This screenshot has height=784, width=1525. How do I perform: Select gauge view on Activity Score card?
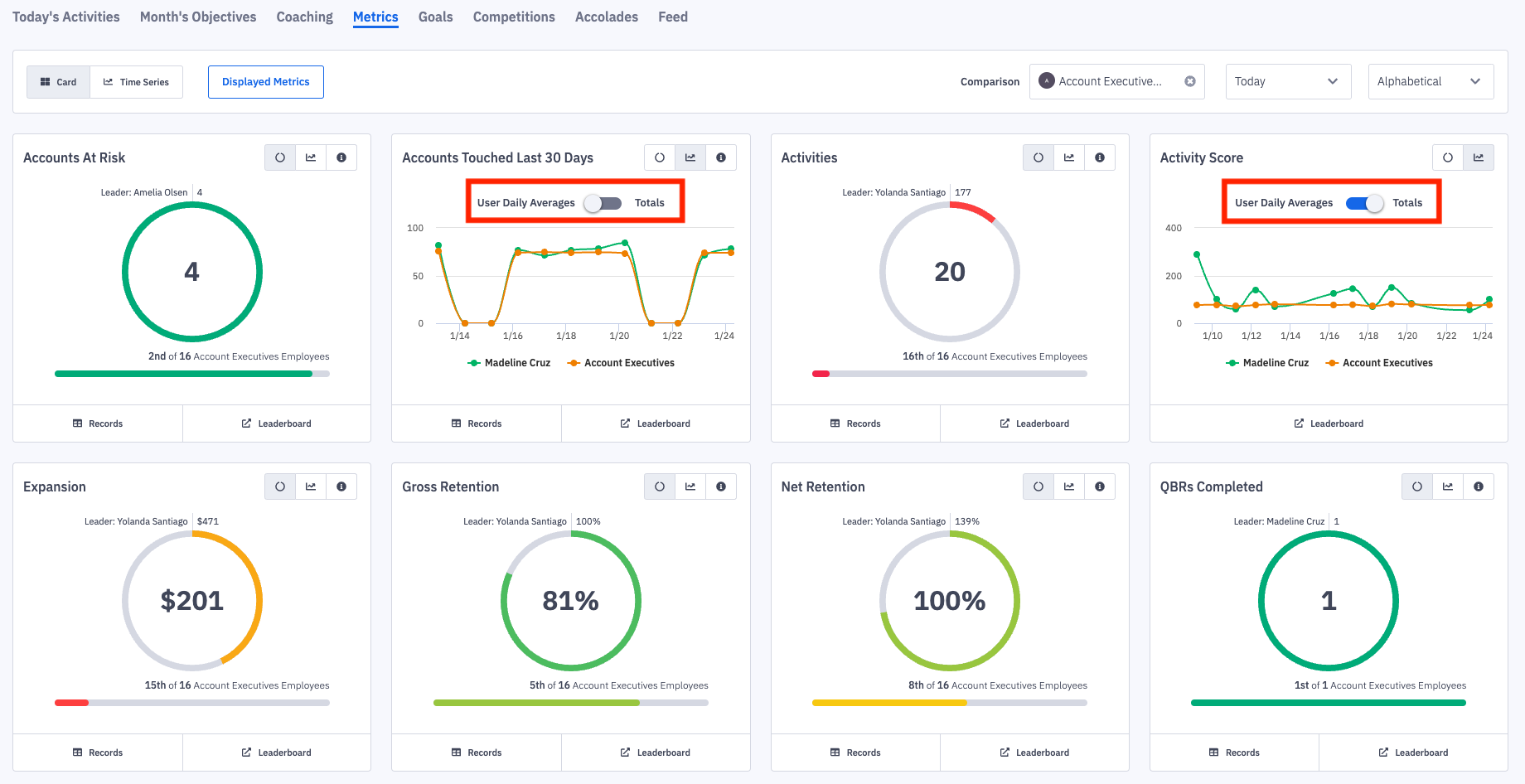[1447, 157]
